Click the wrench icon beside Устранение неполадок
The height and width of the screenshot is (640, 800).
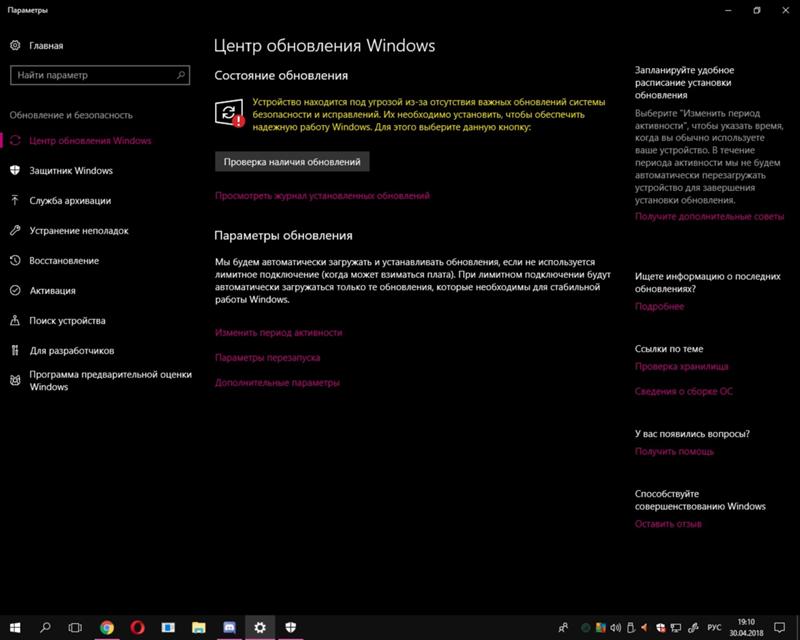pyautogui.click(x=15, y=231)
